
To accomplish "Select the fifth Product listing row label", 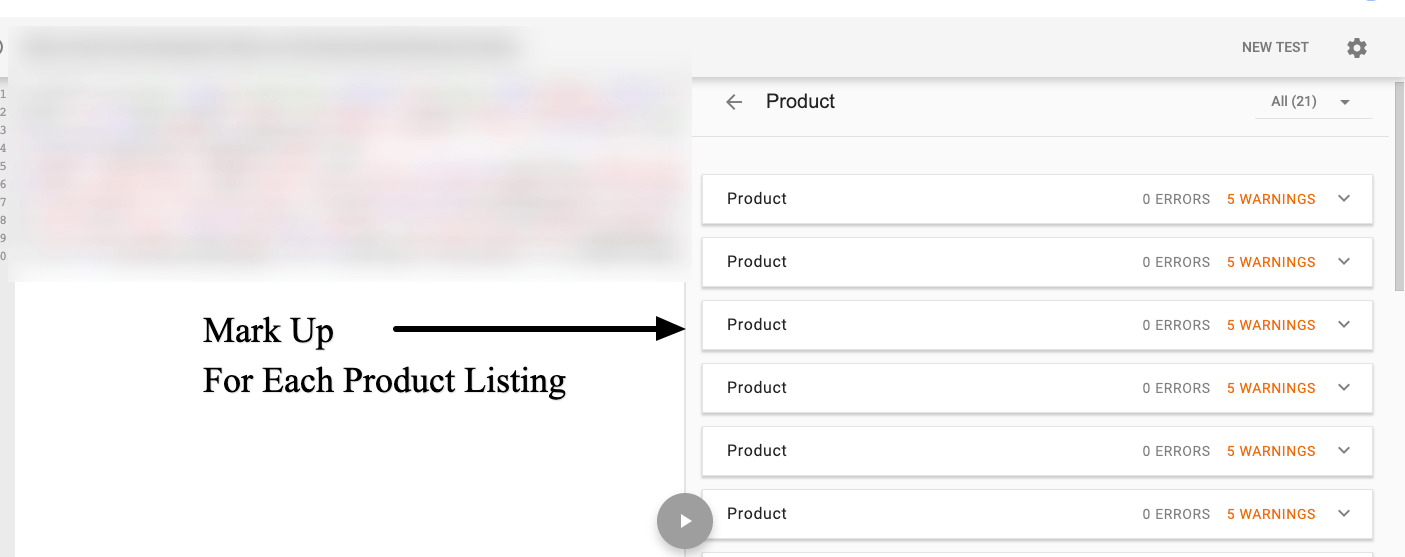I will pyautogui.click(x=757, y=451).
